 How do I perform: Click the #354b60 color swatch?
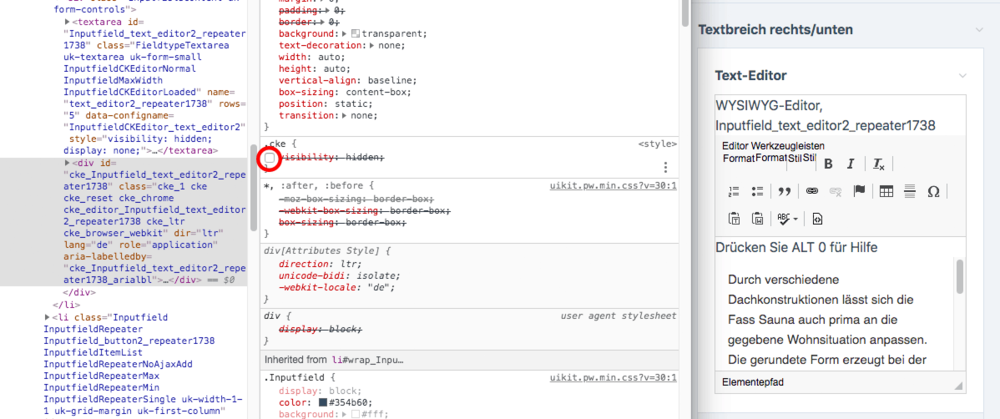point(321,404)
